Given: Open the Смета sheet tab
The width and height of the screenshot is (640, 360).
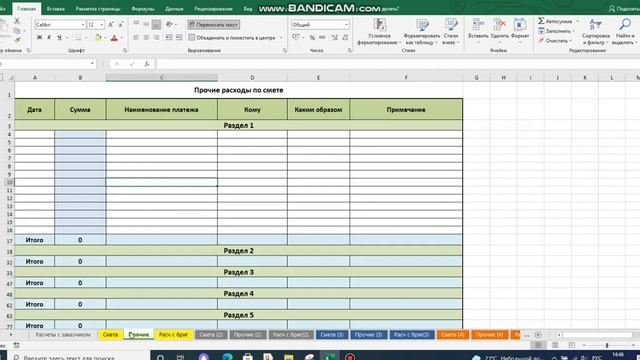Looking at the screenshot, I should (x=110, y=335).
